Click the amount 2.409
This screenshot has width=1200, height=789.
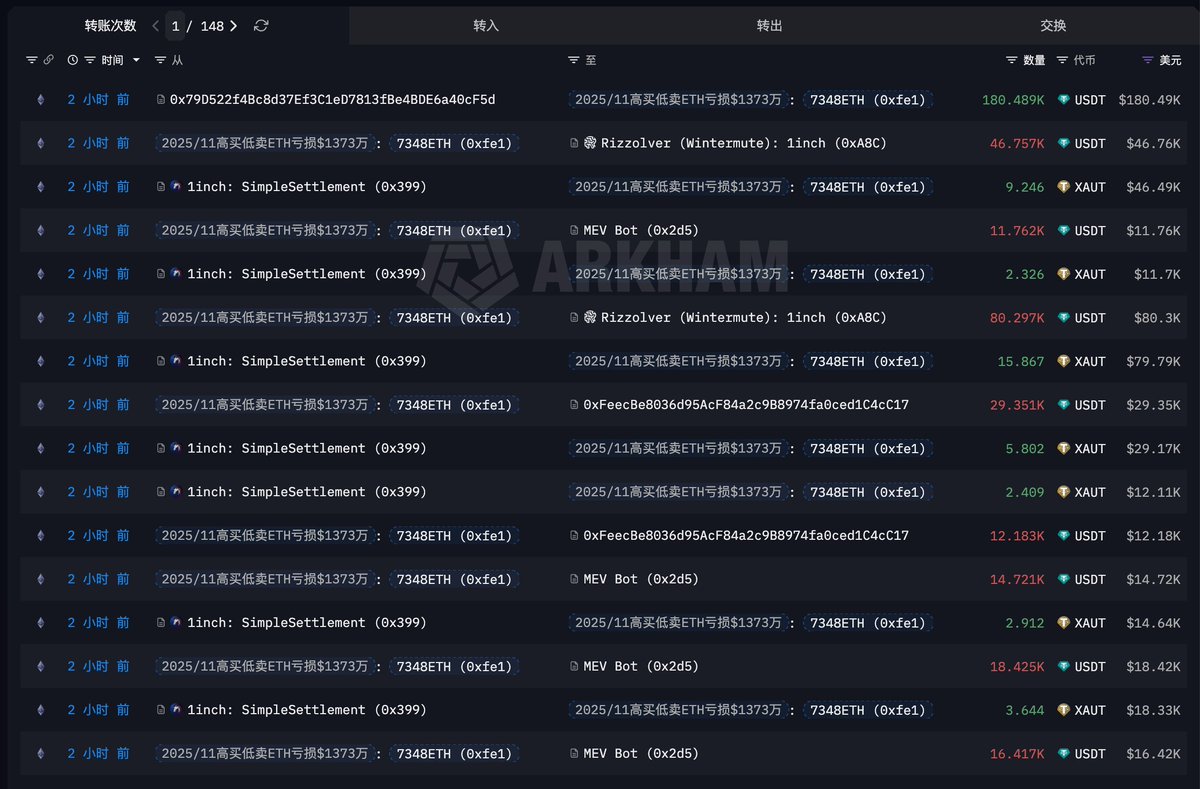tap(1025, 492)
